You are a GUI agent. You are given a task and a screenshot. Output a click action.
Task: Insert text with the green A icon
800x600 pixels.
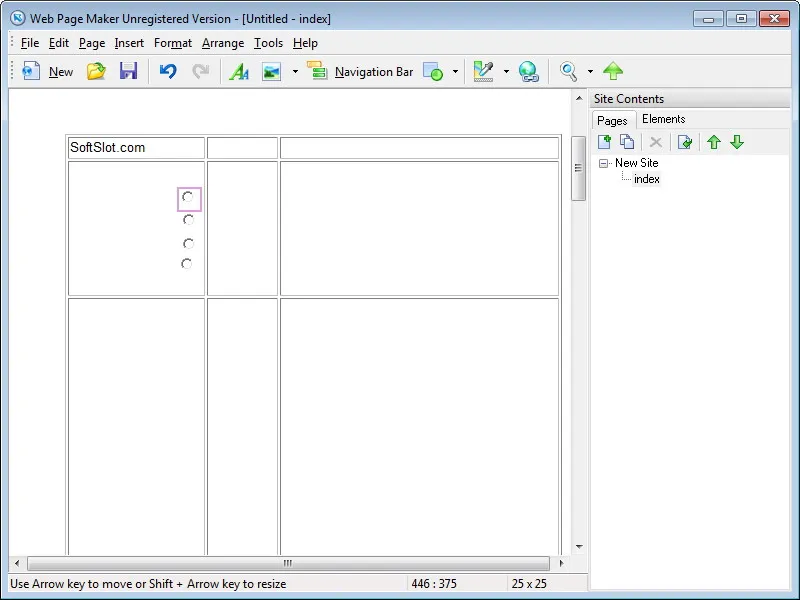click(x=239, y=71)
